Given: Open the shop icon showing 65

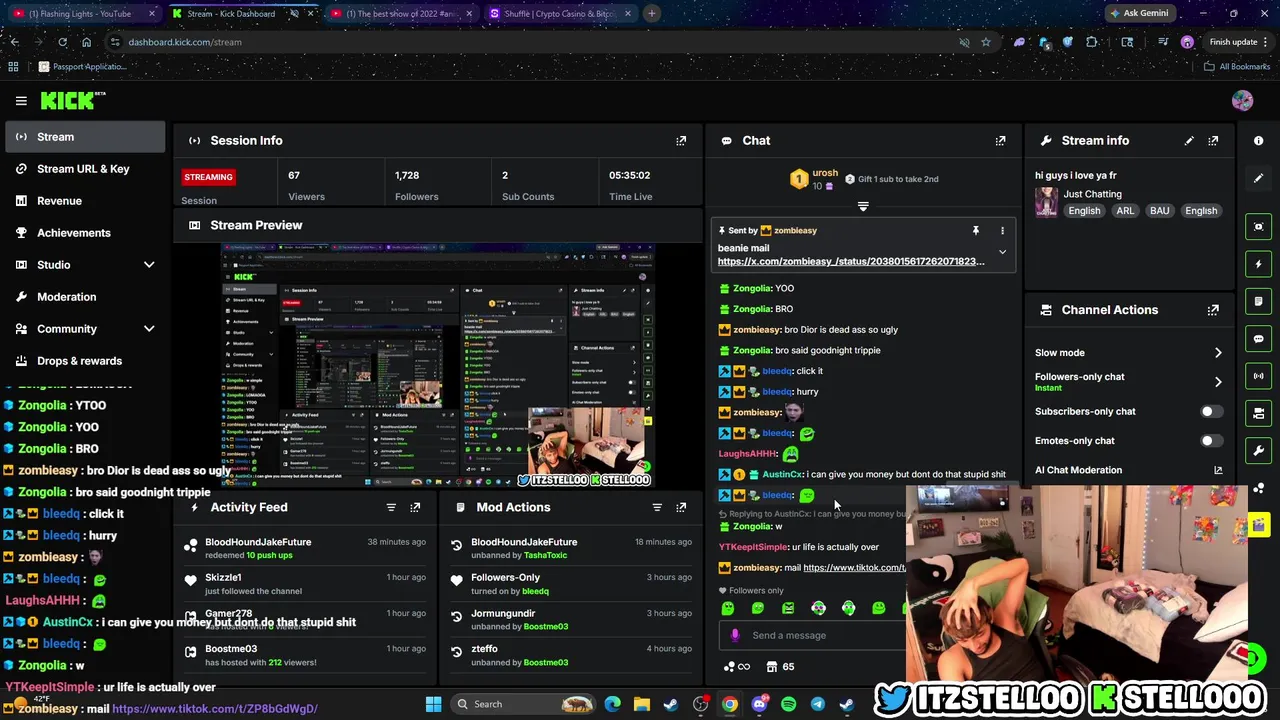Looking at the screenshot, I should (x=780, y=667).
